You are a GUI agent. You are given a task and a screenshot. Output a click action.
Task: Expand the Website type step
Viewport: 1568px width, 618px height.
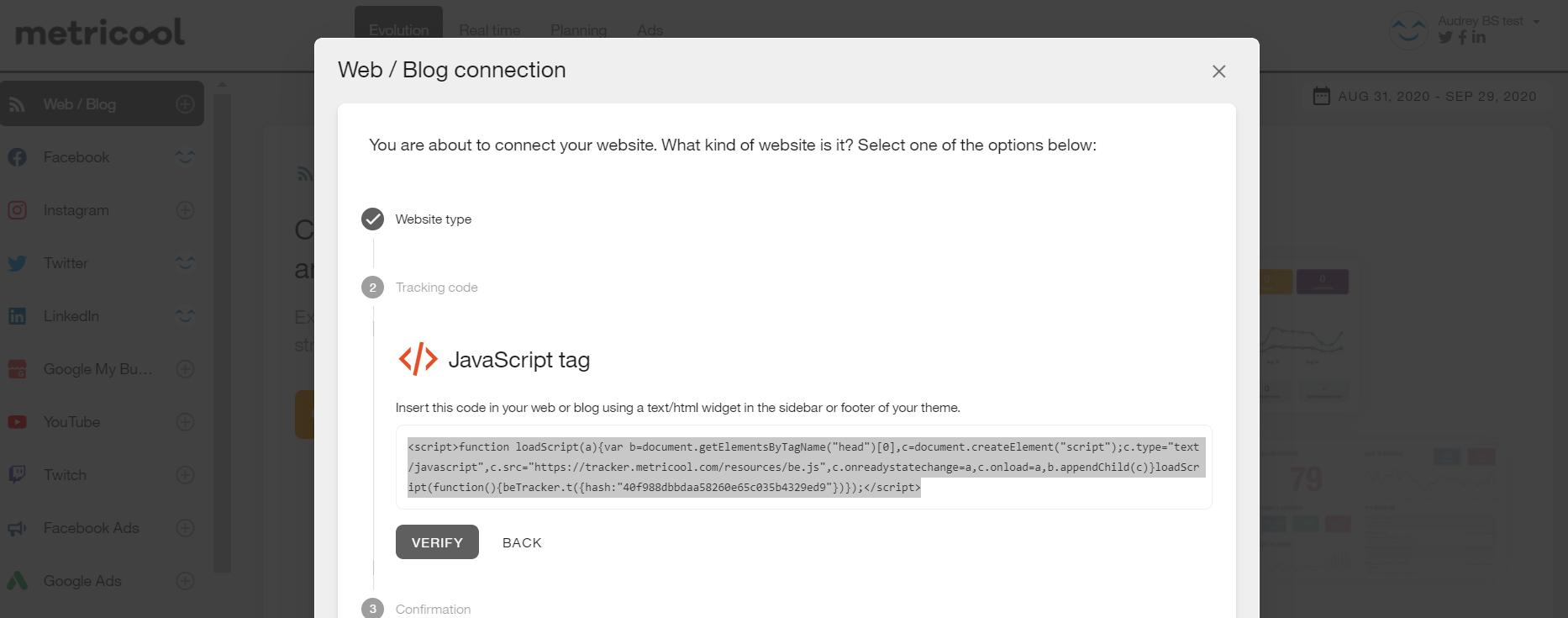433,219
